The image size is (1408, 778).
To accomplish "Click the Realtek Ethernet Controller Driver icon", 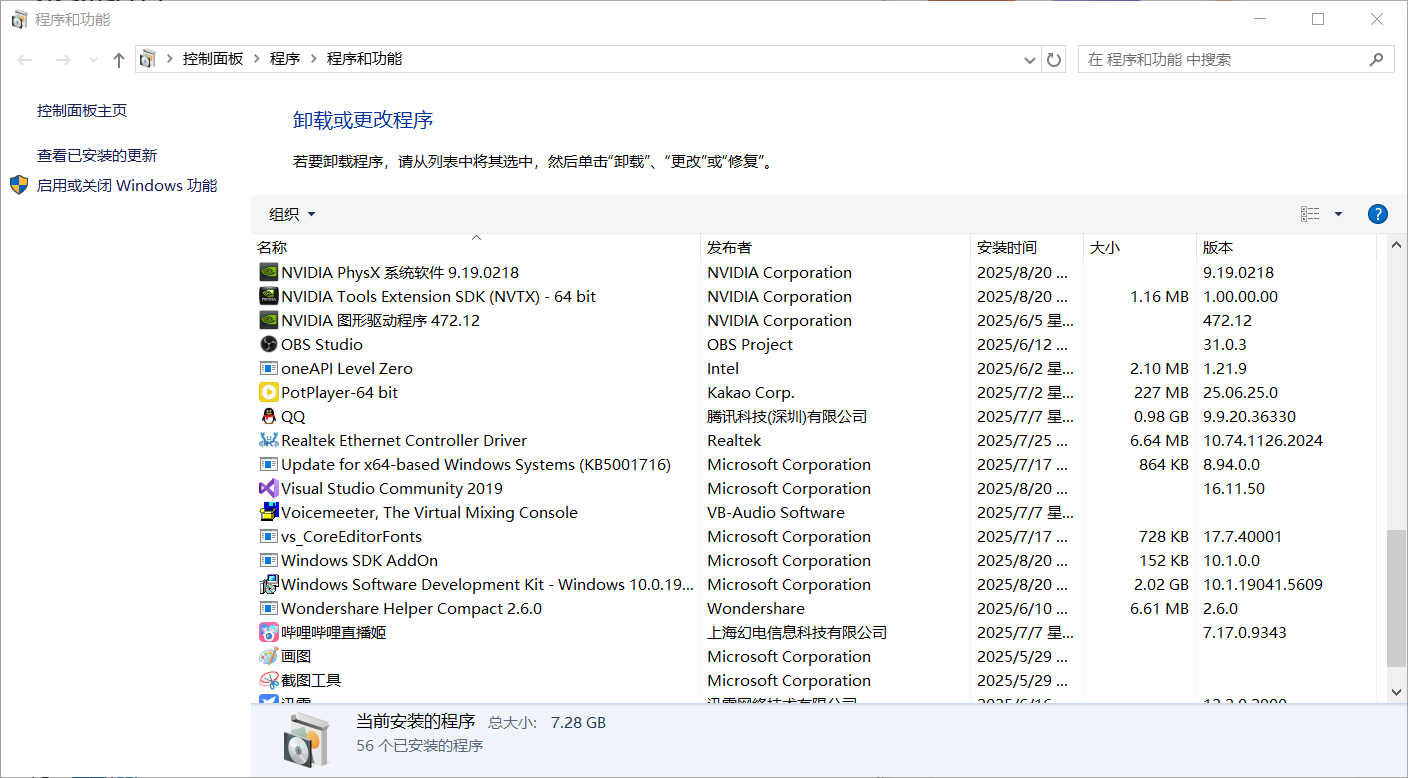I will (x=268, y=440).
